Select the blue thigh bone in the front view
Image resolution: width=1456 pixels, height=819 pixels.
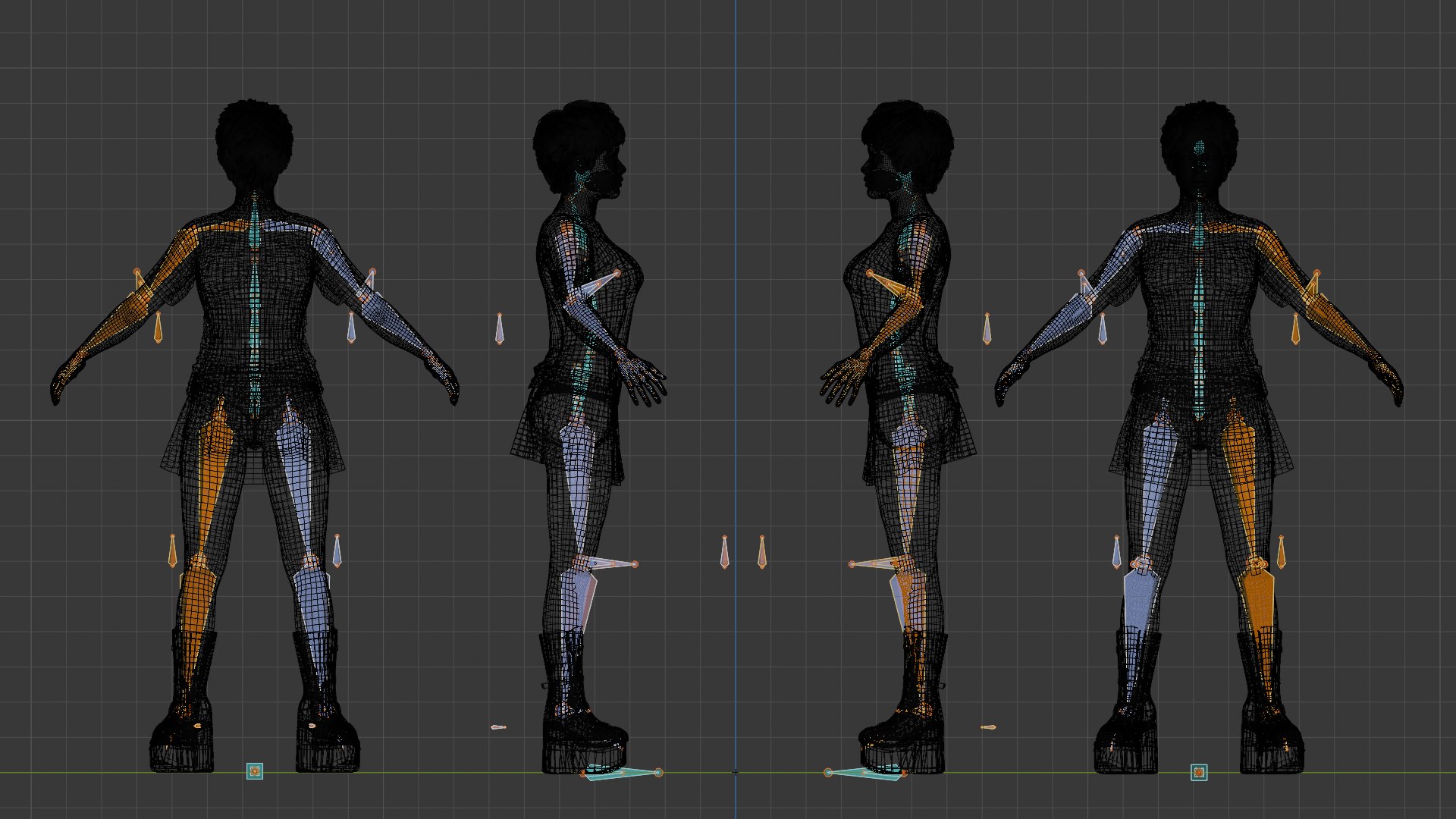pos(1156,489)
